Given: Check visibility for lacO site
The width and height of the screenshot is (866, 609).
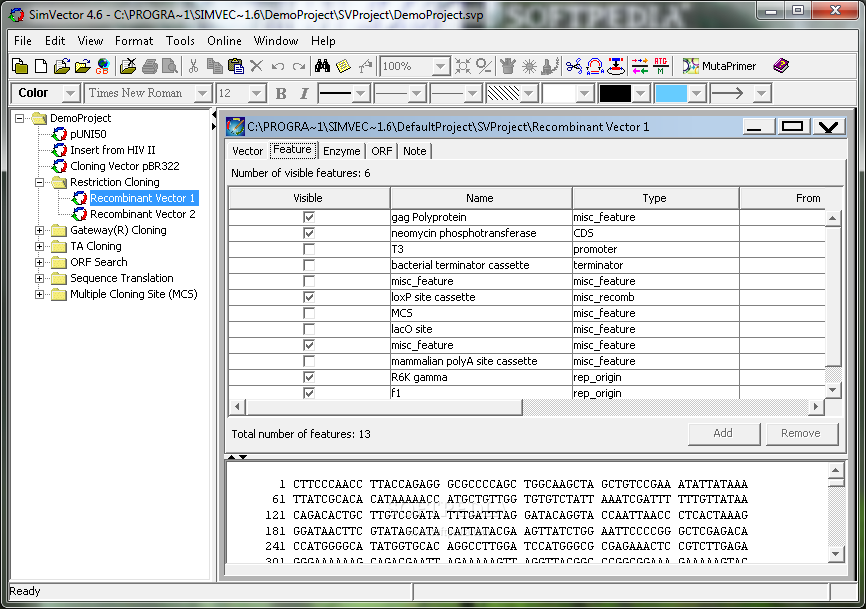Looking at the screenshot, I should (x=309, y=330).
